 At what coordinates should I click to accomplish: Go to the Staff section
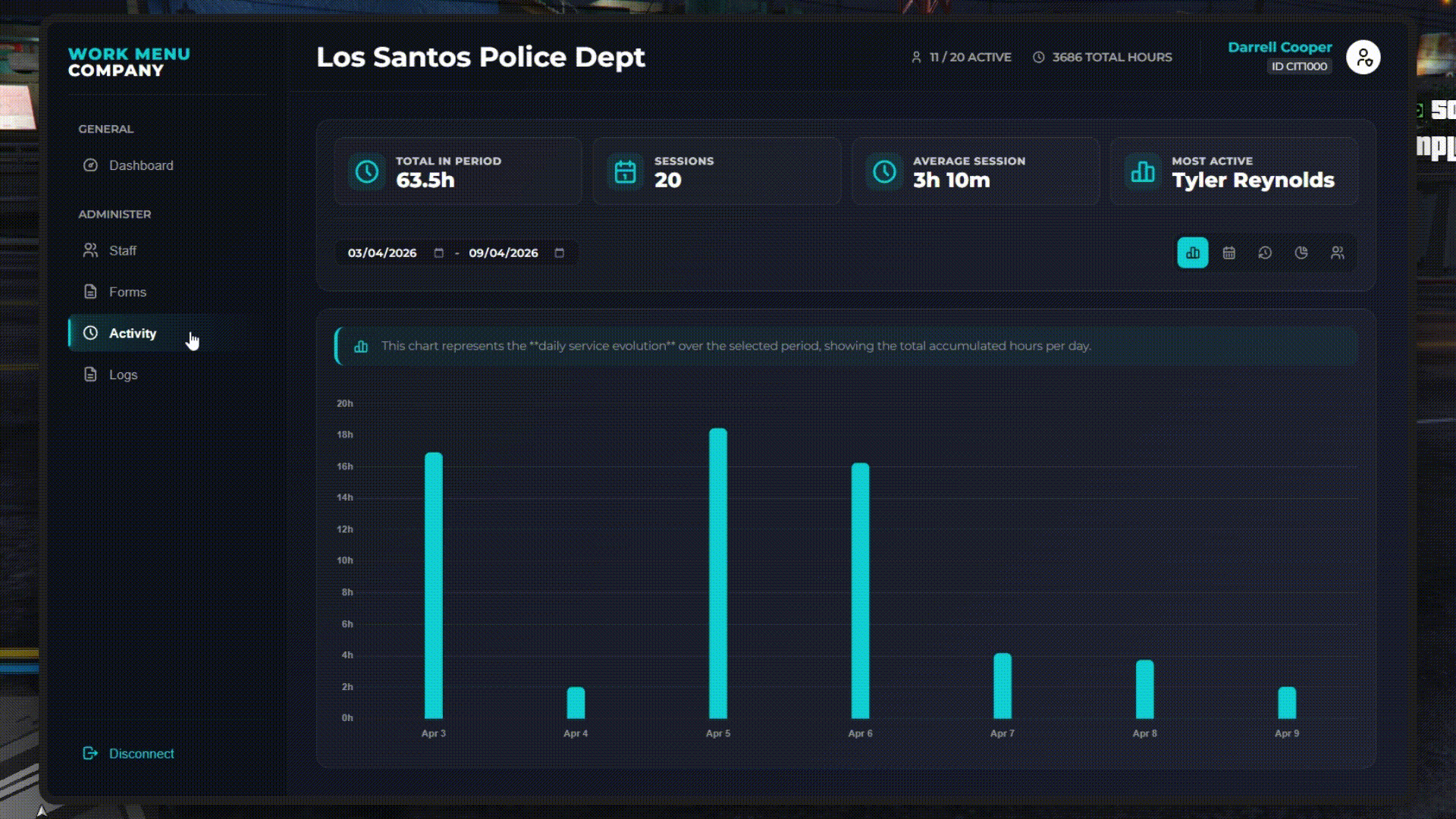pos(122,251)
